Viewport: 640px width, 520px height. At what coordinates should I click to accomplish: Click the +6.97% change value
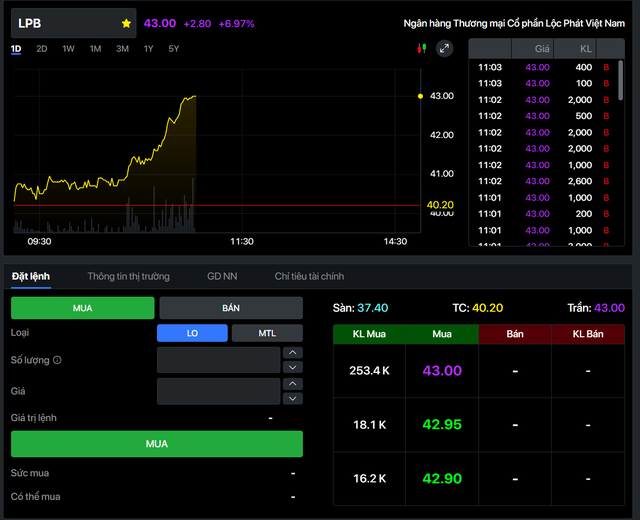(x=236, y=24)
